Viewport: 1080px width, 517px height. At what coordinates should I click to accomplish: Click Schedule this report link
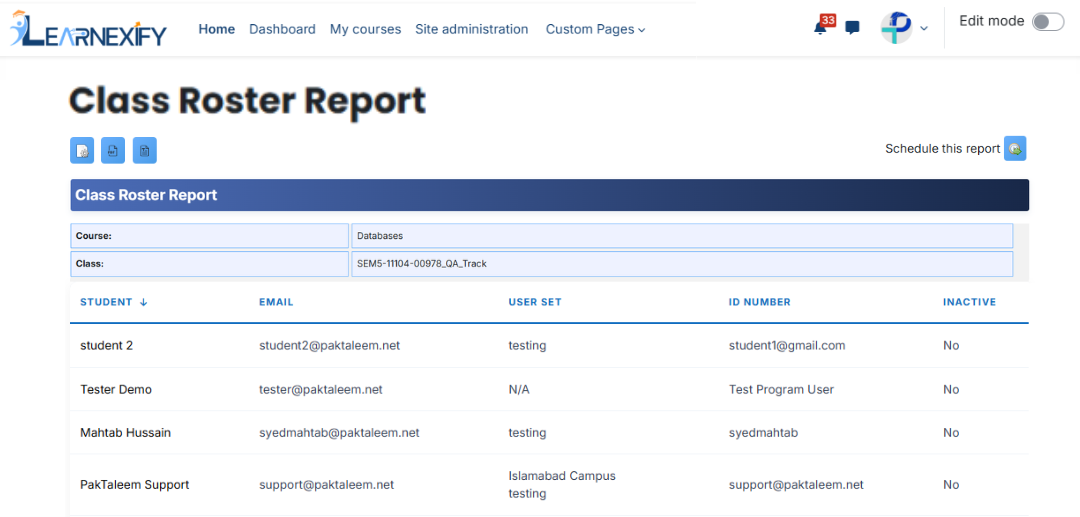point(942,149)
